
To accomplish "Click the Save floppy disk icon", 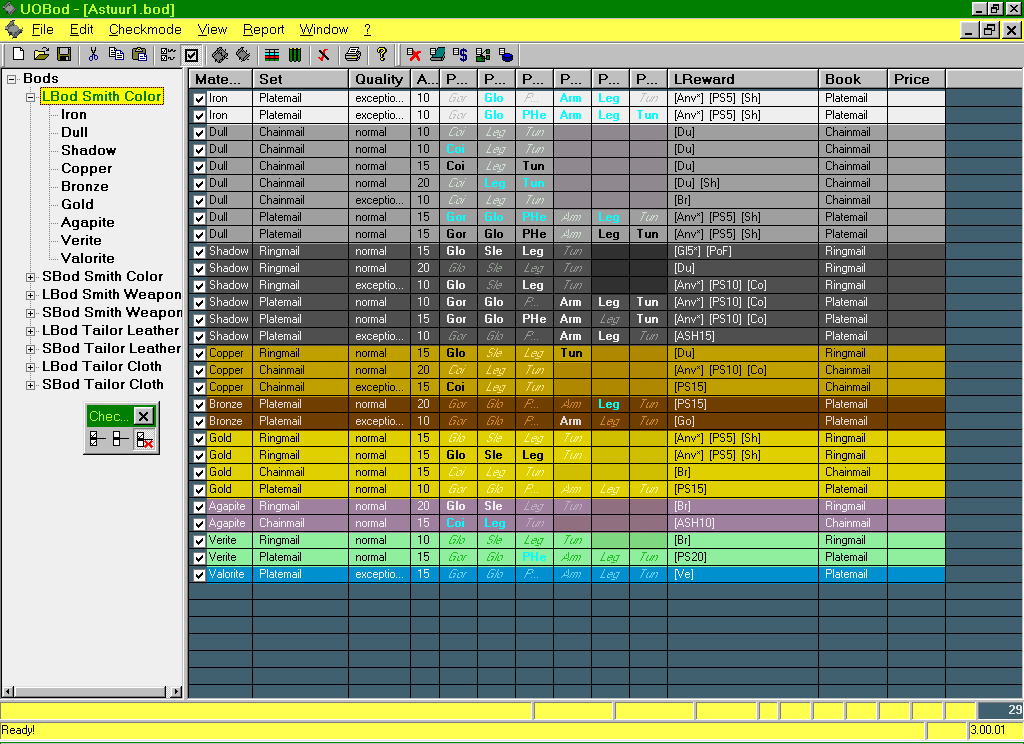I will 64,54.
